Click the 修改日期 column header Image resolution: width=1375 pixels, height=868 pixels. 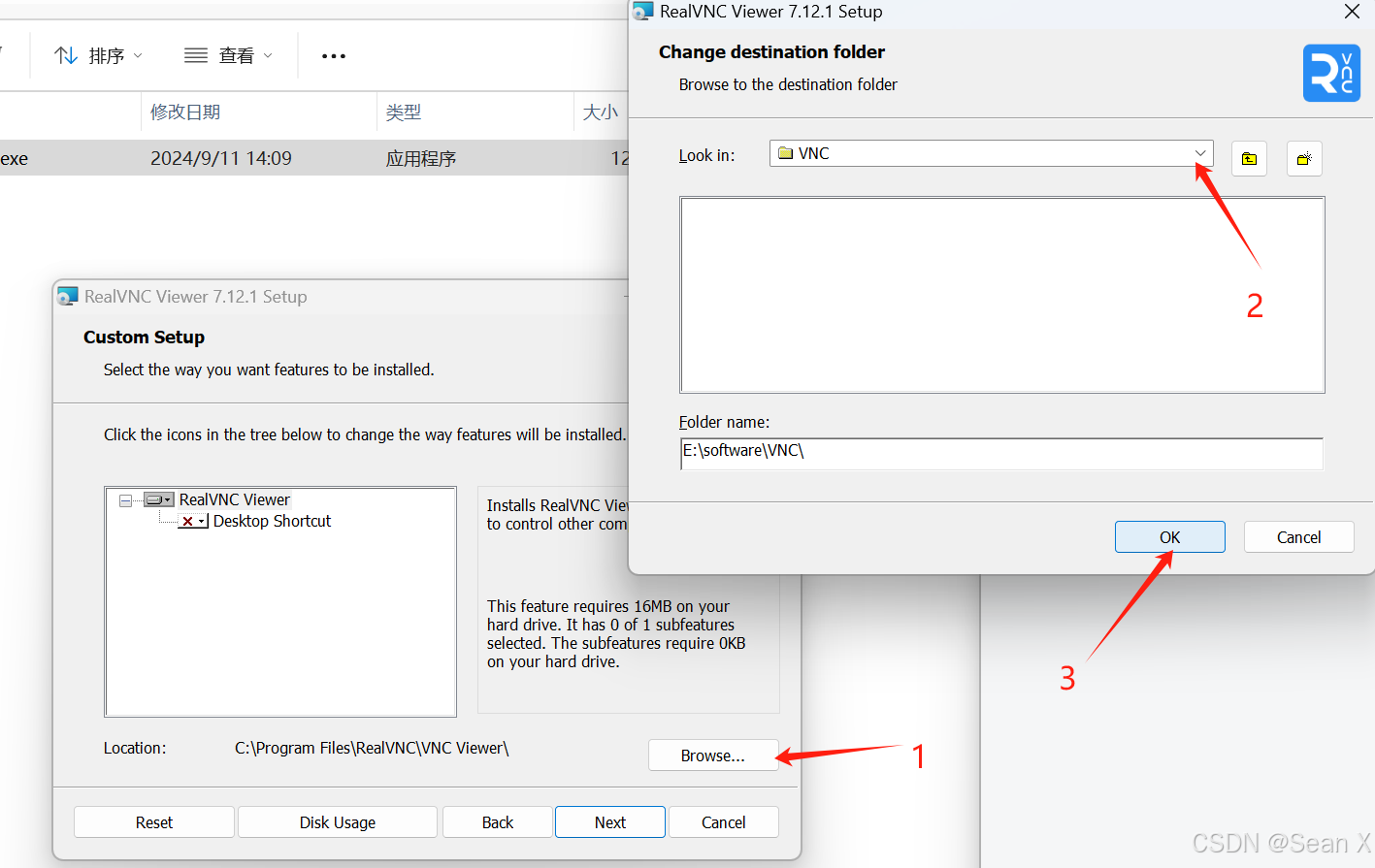click(185, 113)
